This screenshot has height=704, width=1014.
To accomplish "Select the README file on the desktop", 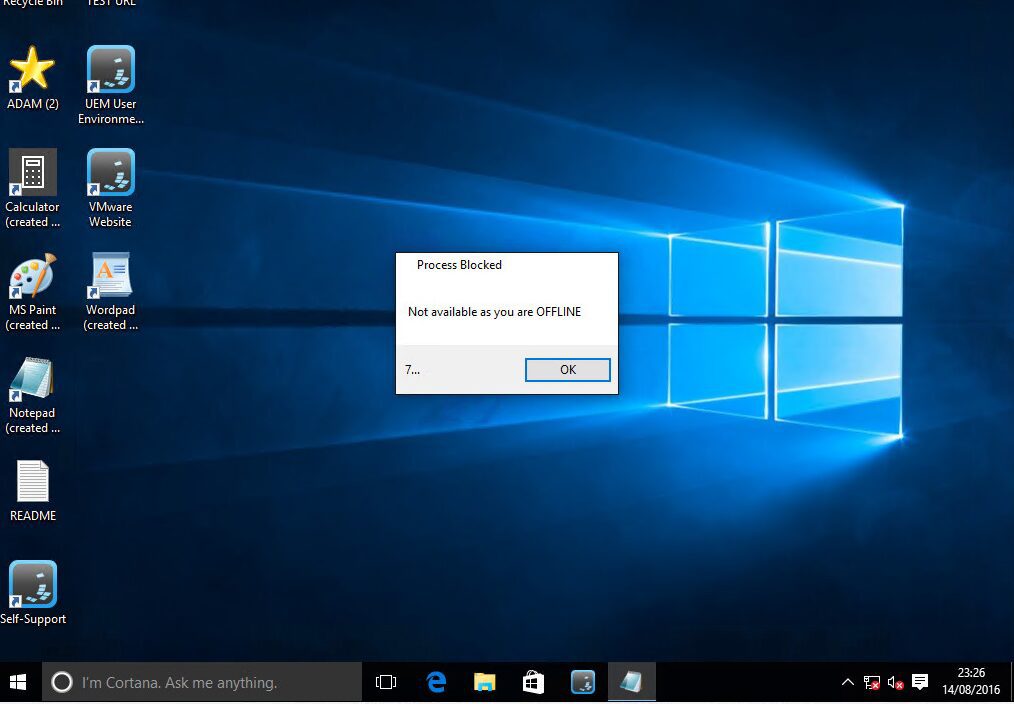I will [32, 491].
